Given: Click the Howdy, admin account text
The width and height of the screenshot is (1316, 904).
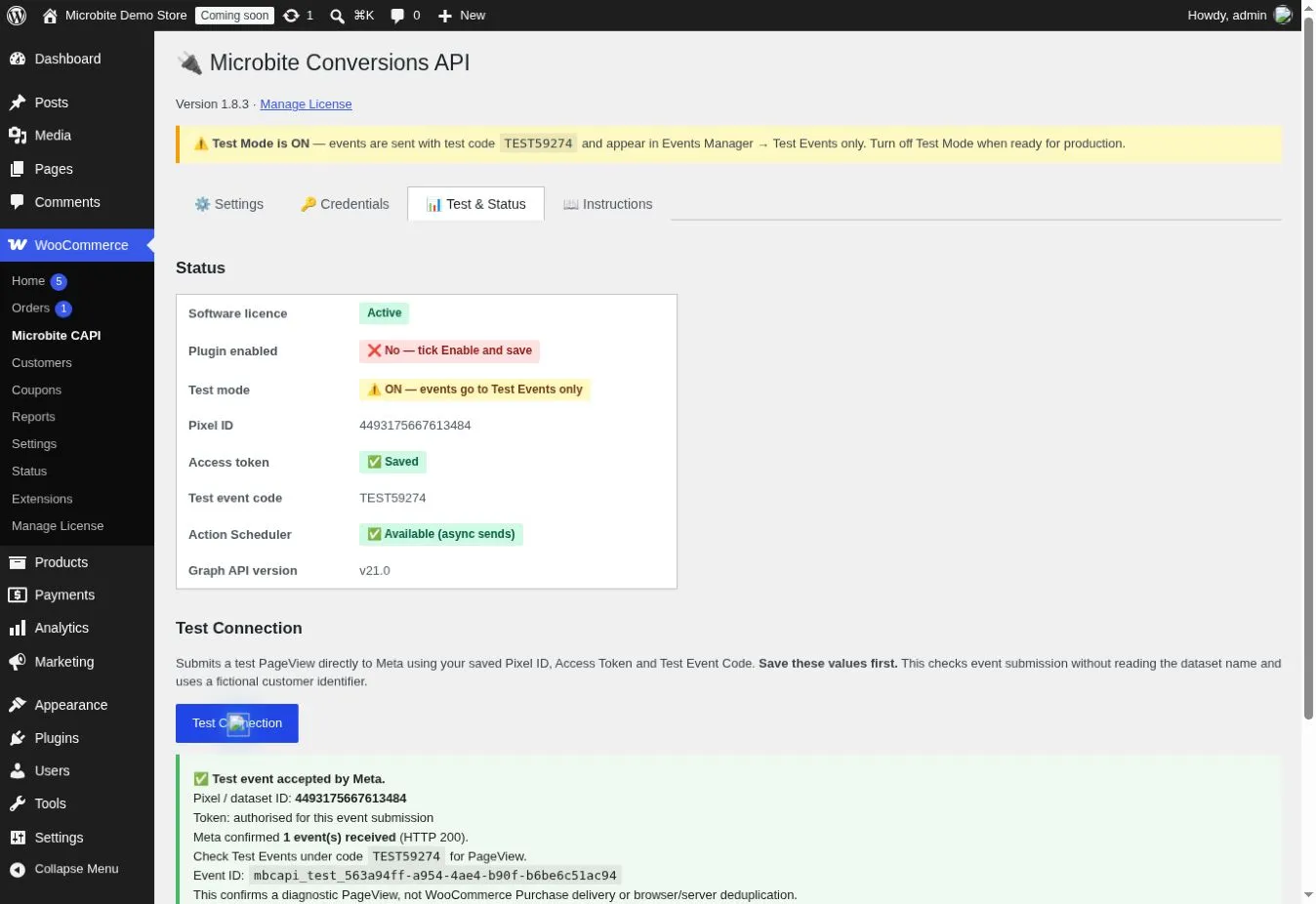Looking at the screenshot, I should (x=1227, y=16).
